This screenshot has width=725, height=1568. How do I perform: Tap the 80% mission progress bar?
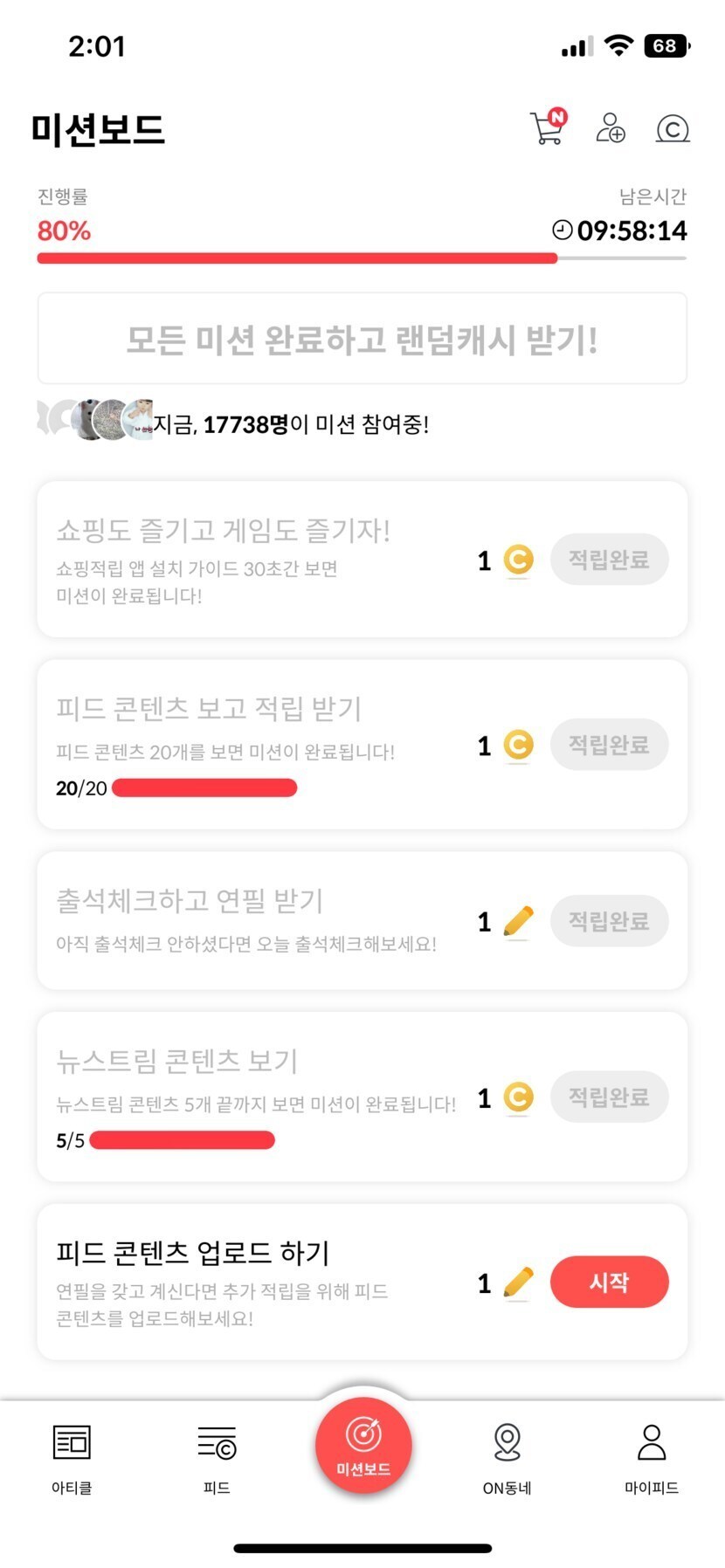362,258
